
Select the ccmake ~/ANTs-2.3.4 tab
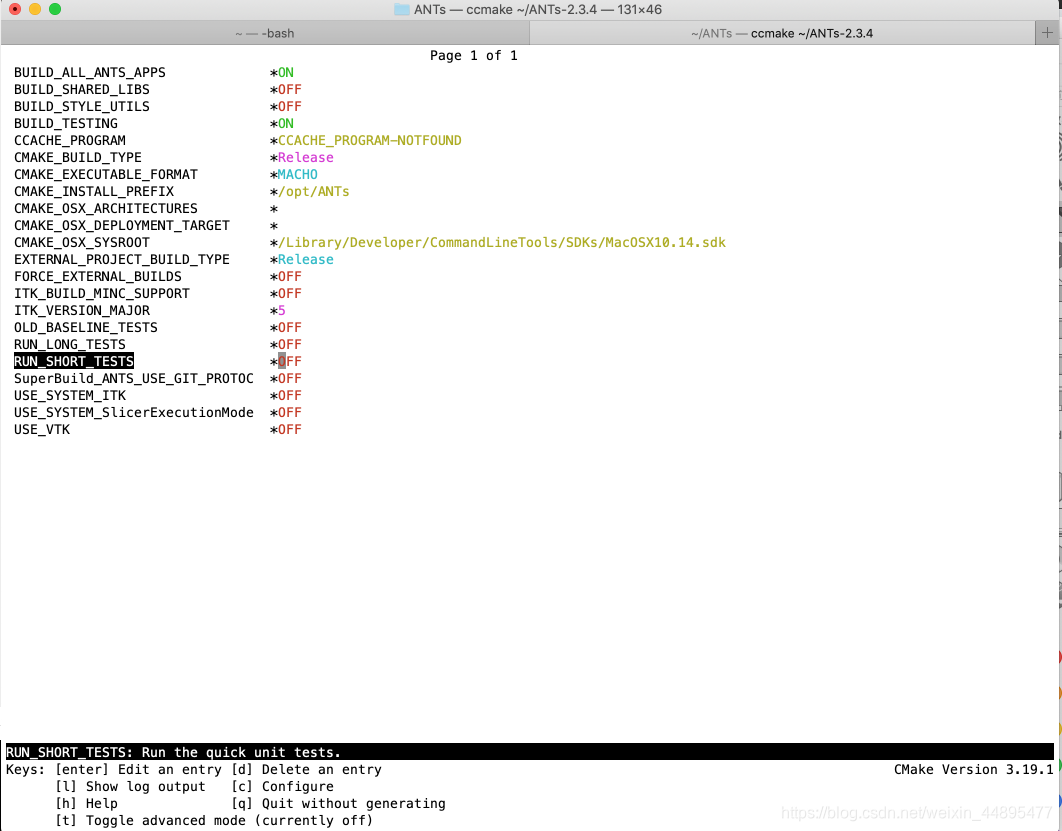(x=782, y=33)
